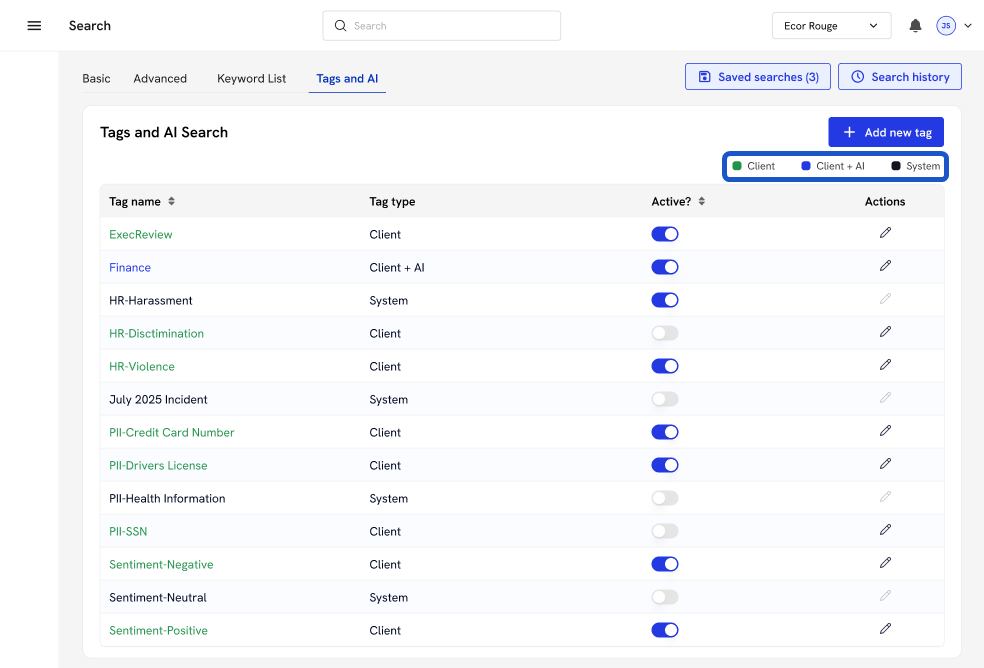Click the notifications bell icon

[x=915, y=26]
